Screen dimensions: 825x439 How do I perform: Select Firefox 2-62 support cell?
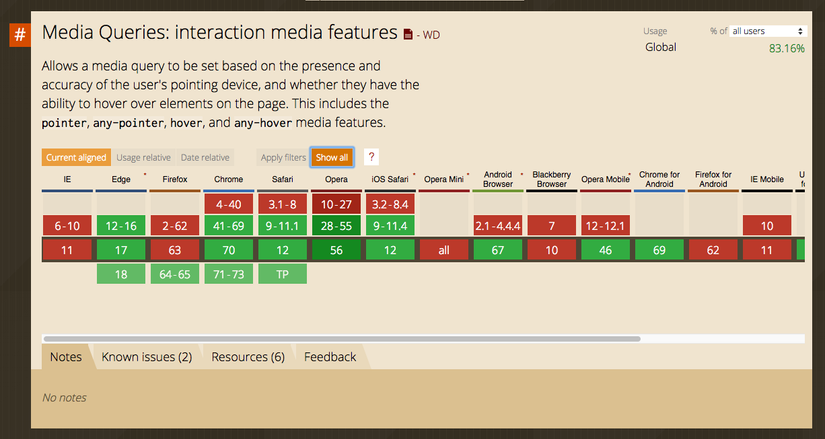click(175, 226)
